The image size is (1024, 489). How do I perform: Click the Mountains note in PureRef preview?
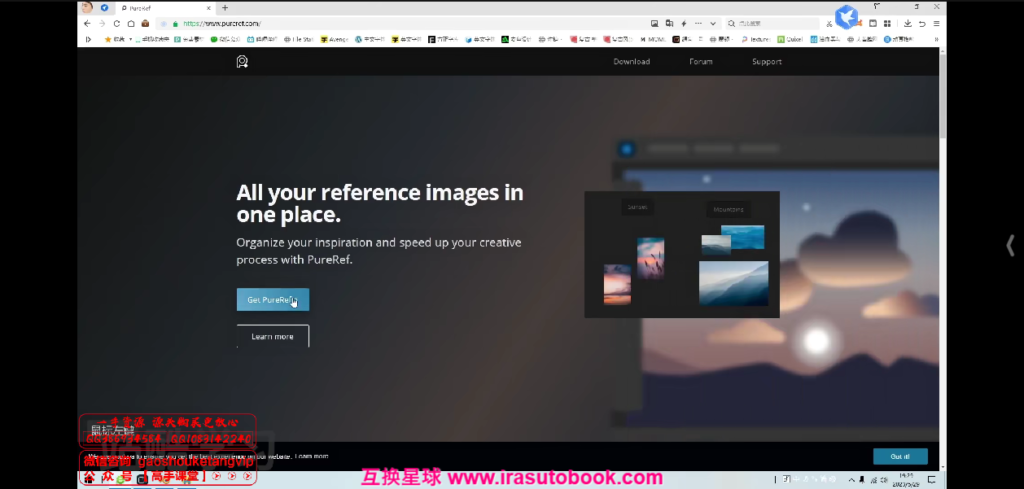pyautogui.click(x=728, y=210)
